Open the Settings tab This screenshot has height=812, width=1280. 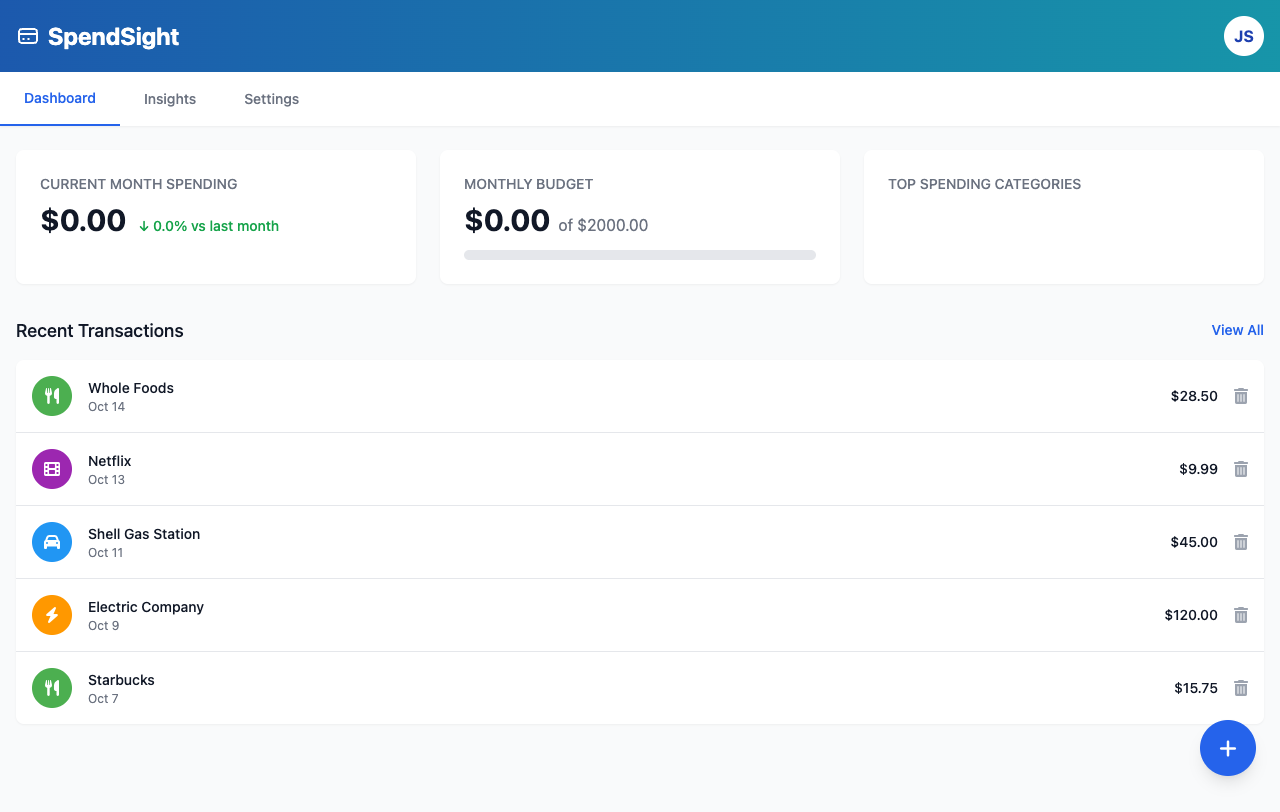(271, 98)
